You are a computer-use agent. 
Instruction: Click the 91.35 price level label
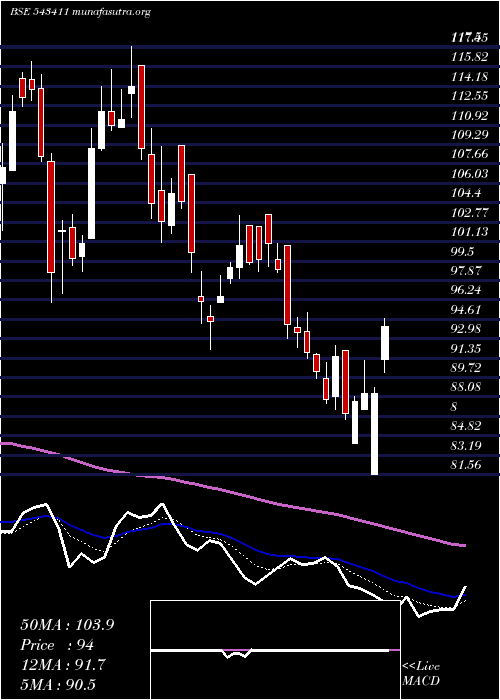point(466,349)
